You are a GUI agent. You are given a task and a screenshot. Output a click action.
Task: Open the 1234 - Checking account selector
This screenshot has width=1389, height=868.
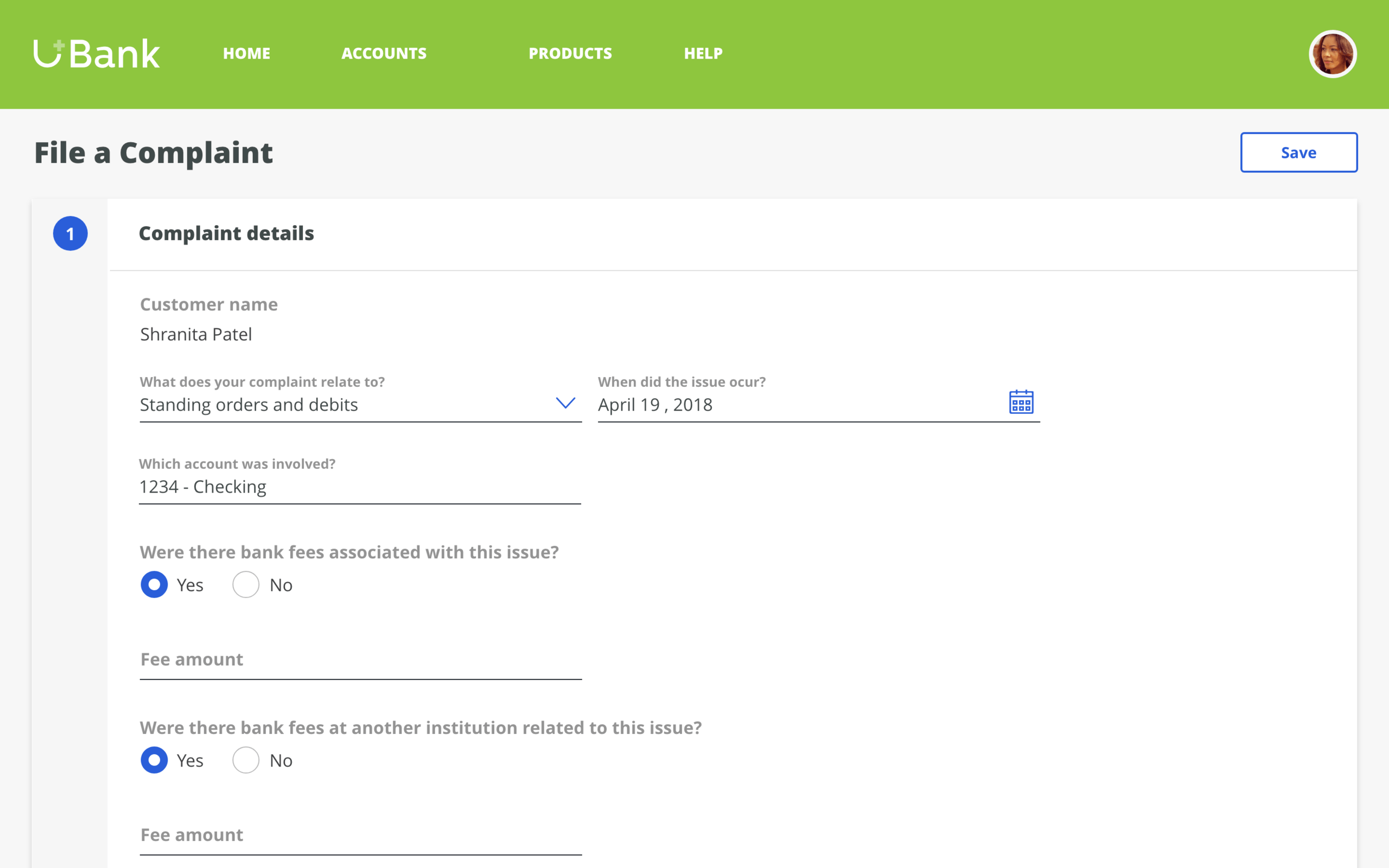[x=359, y=487]
